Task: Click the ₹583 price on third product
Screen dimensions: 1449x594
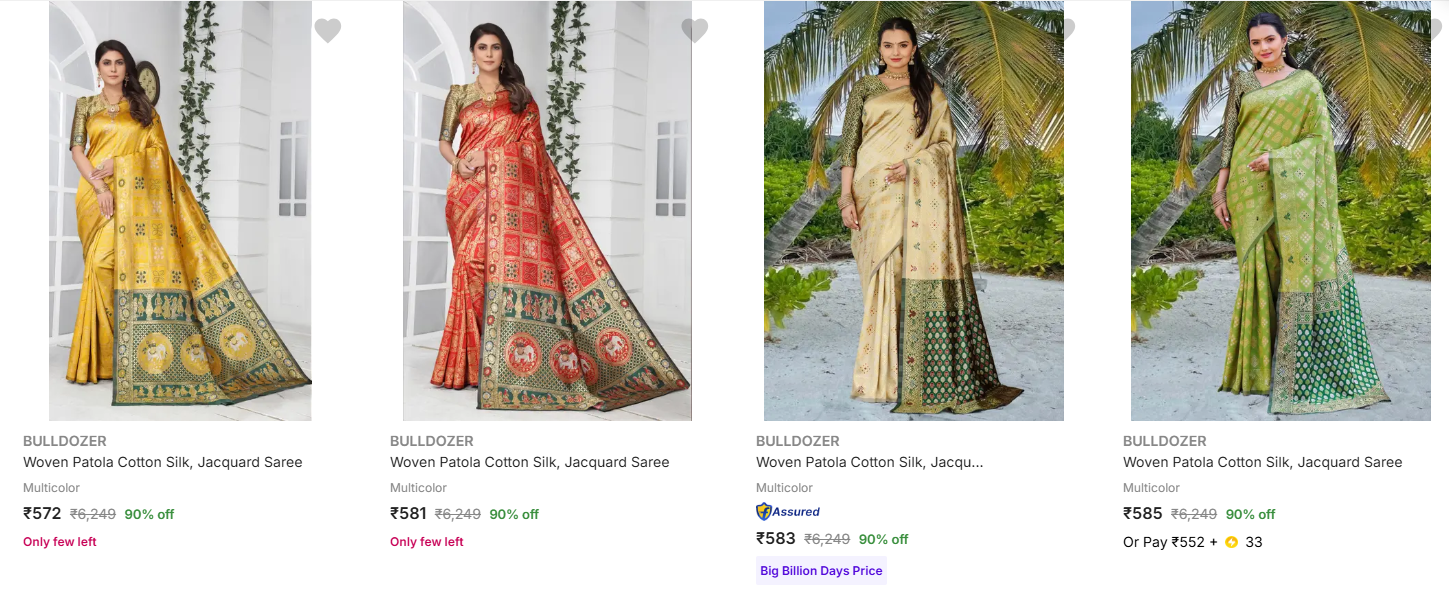Action: (776, 539)
